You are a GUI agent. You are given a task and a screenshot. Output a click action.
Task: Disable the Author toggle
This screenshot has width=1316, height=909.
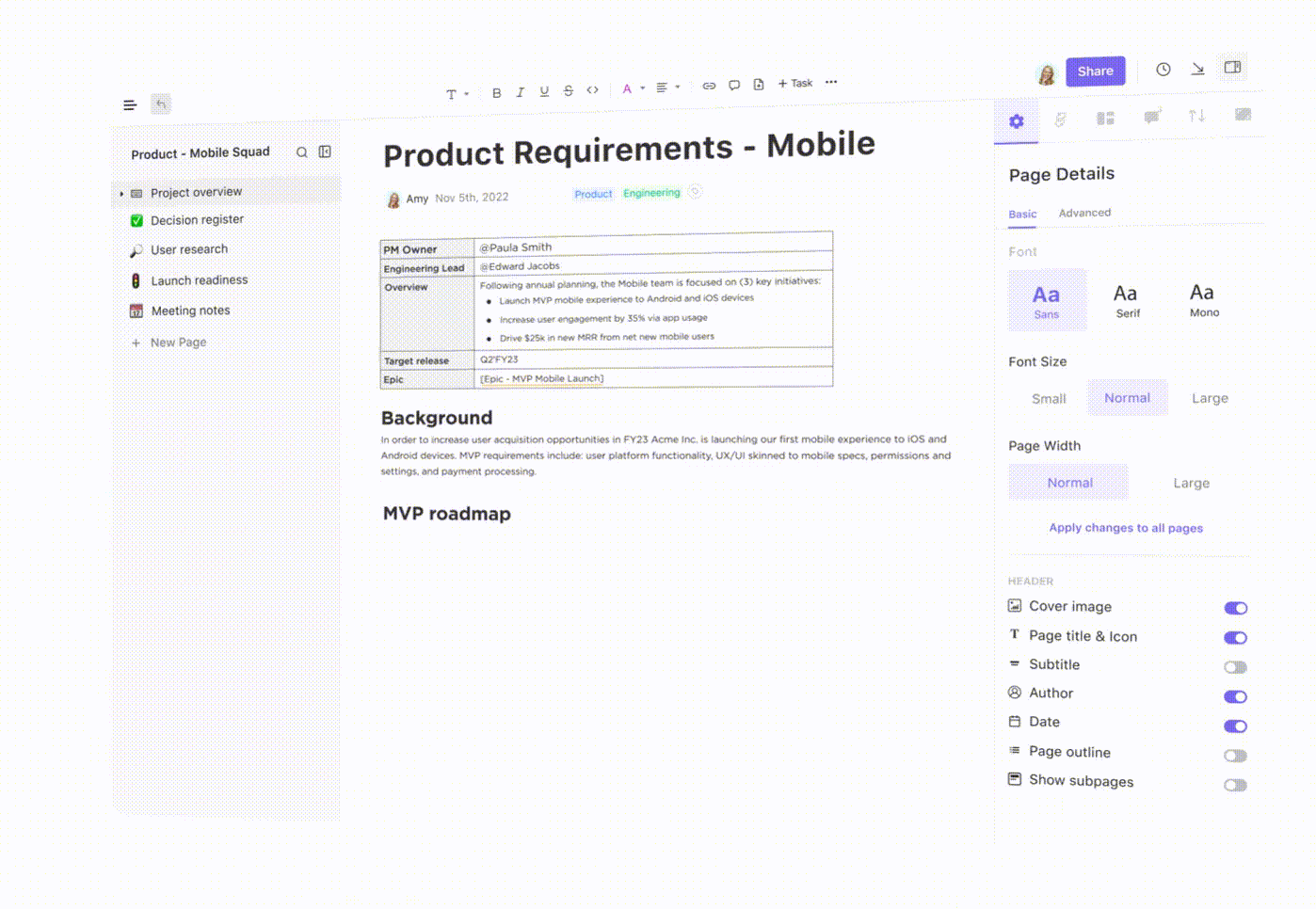(1236, 697)
